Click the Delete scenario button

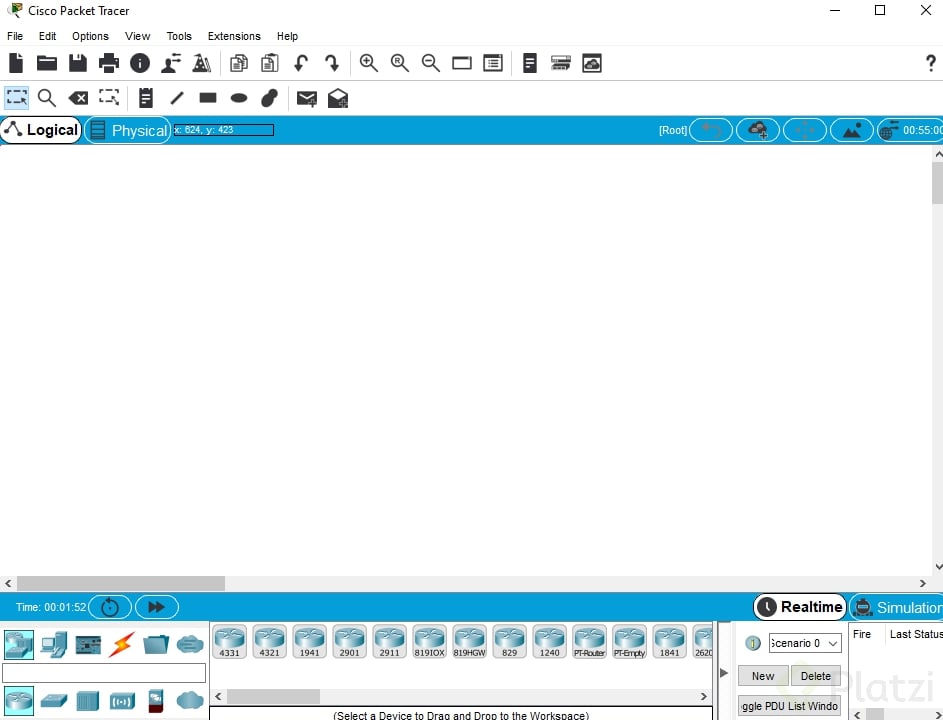(816, 676)
